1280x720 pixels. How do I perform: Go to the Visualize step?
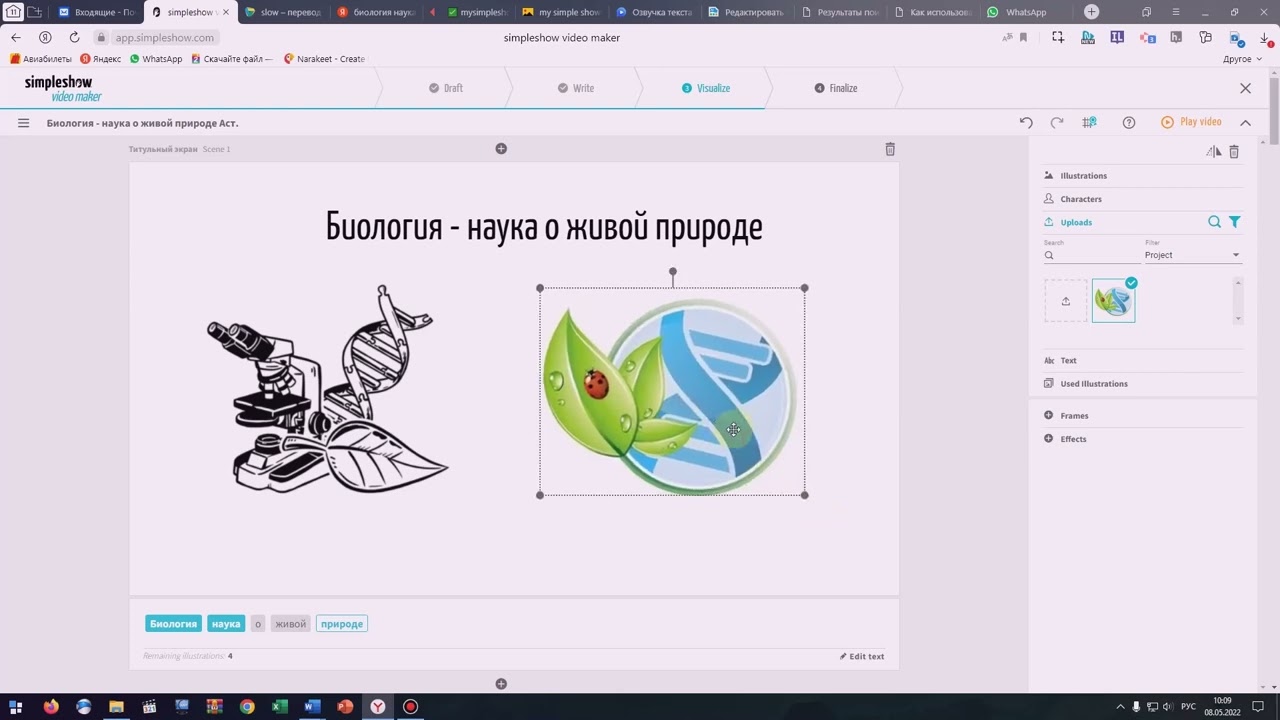(706, 88)
